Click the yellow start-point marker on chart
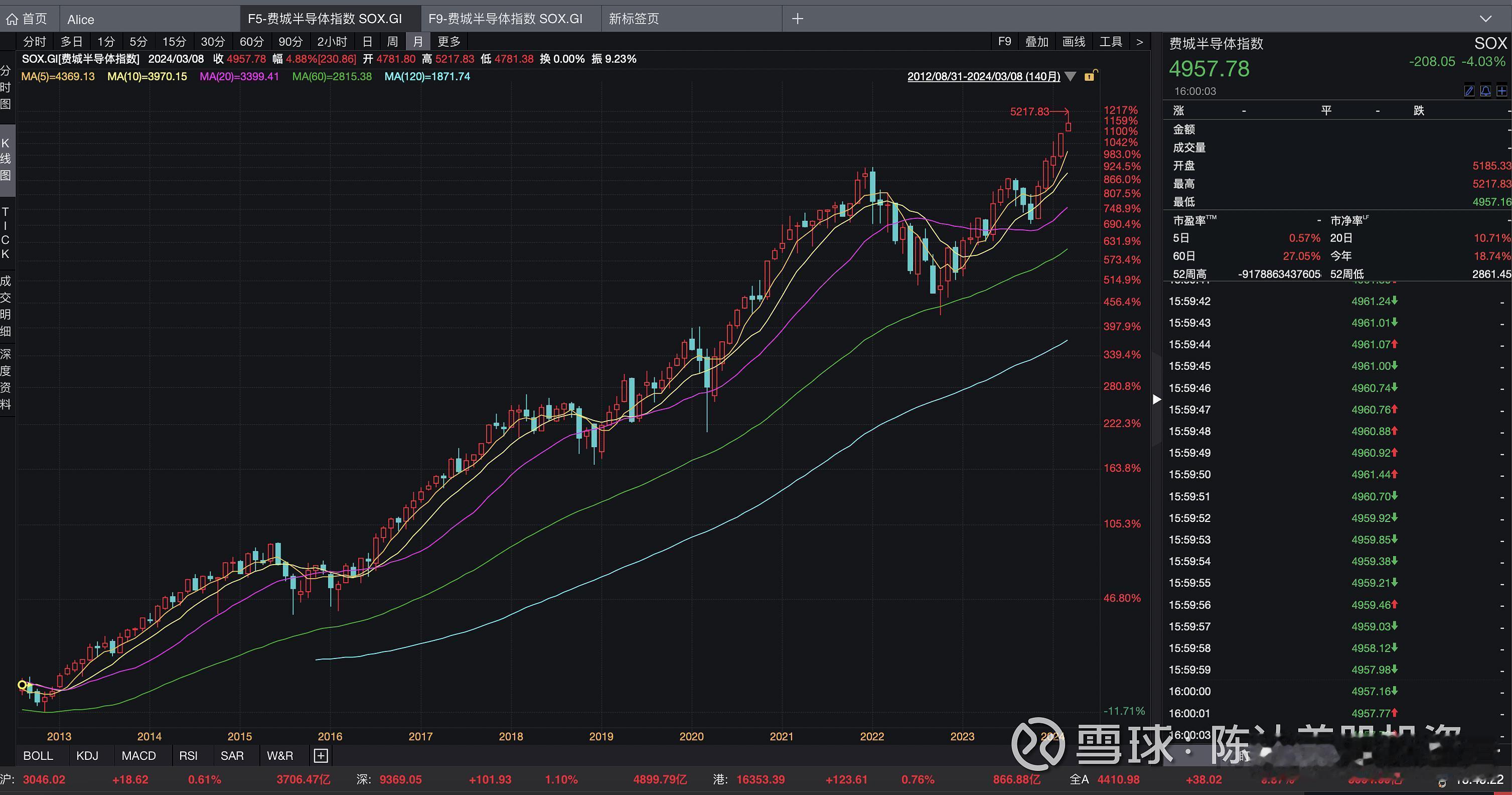1512x795 pixels. point(22,685)
